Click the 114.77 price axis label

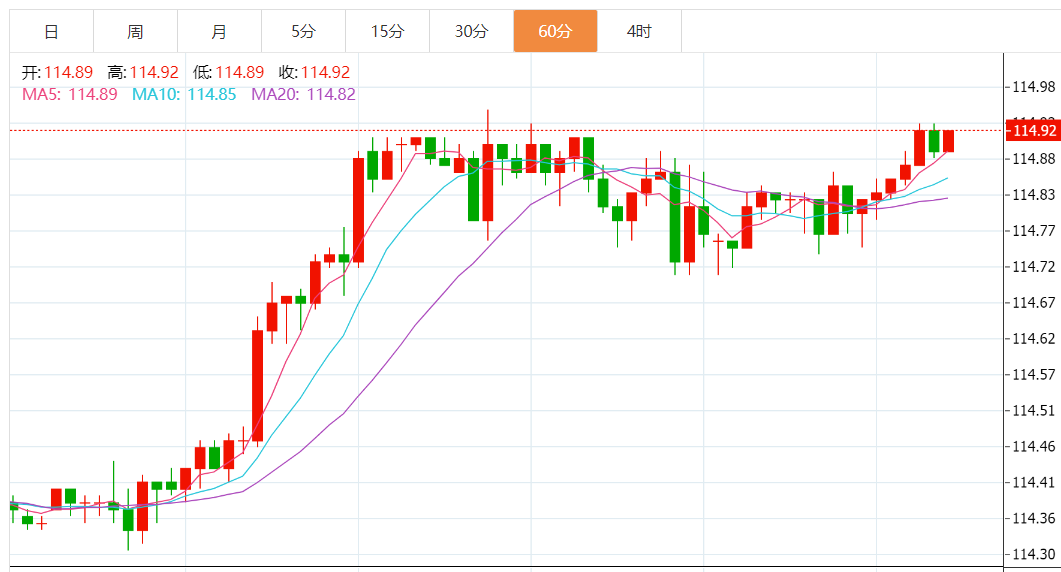1033,231
